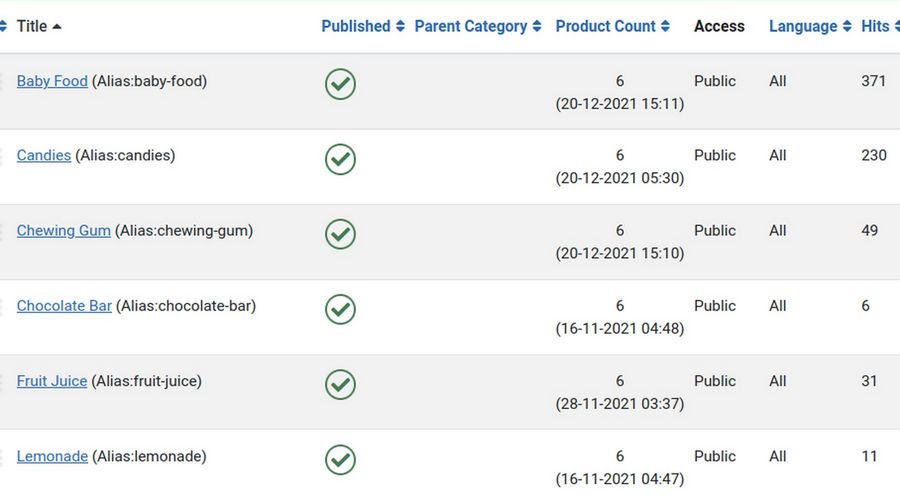Click Lemonade published checkmark icon
The image size is (900, 496).
coord(340,459)
